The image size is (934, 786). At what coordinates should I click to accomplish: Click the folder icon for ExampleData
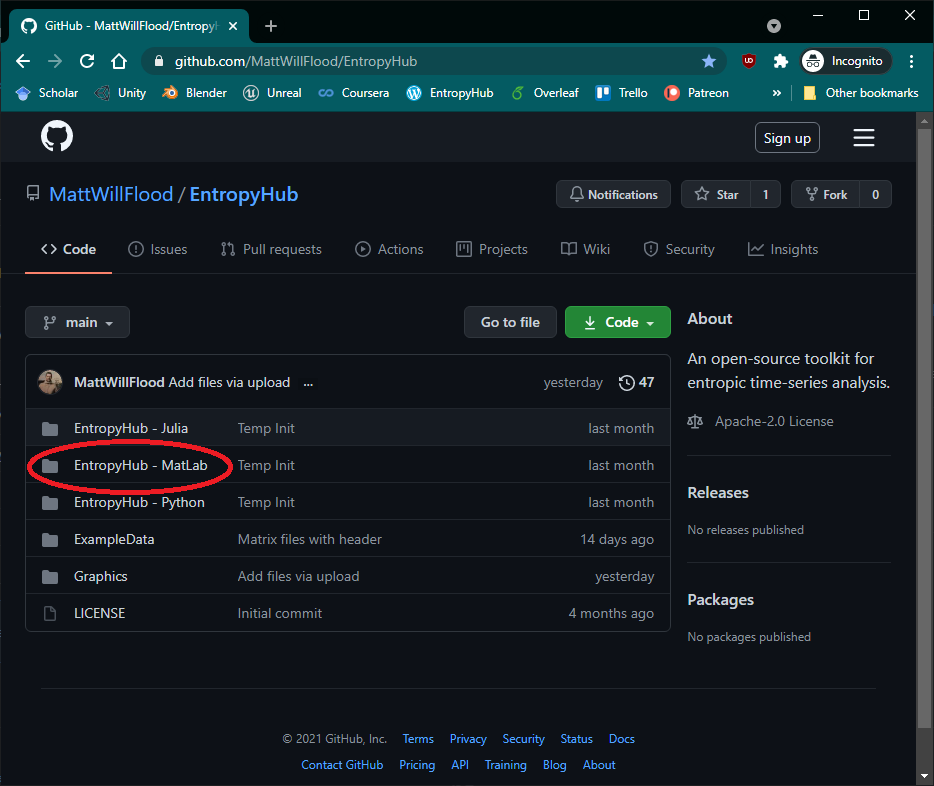tap(50, 540)
